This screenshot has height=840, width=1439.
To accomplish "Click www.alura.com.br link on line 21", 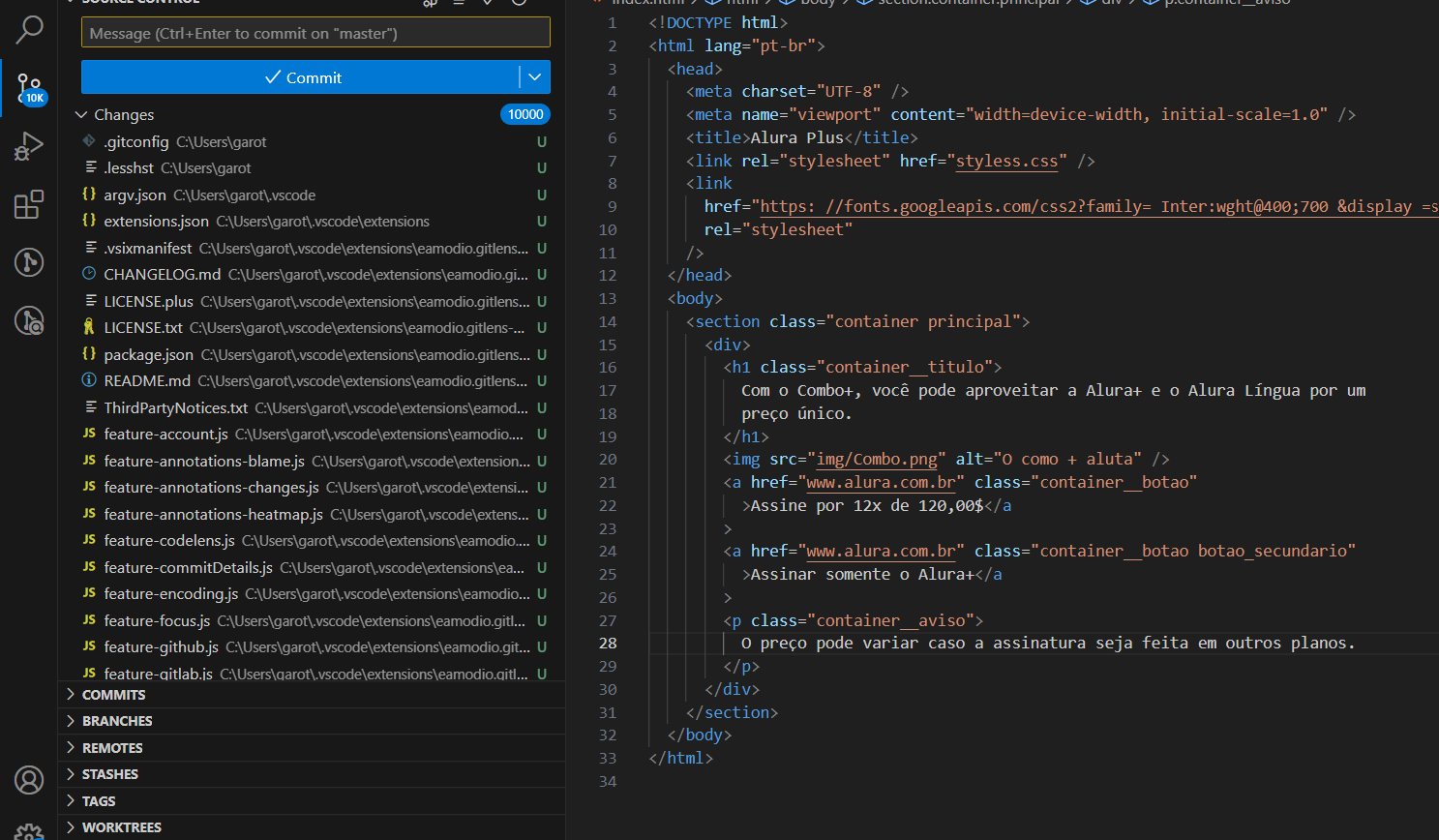I will [x=882, y=482].
